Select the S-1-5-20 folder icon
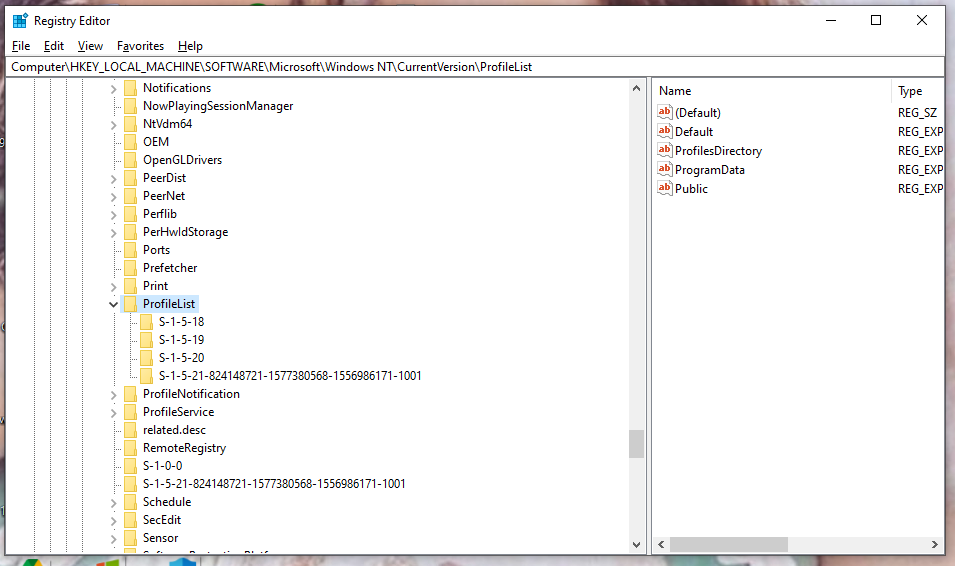 click(146, 358)
